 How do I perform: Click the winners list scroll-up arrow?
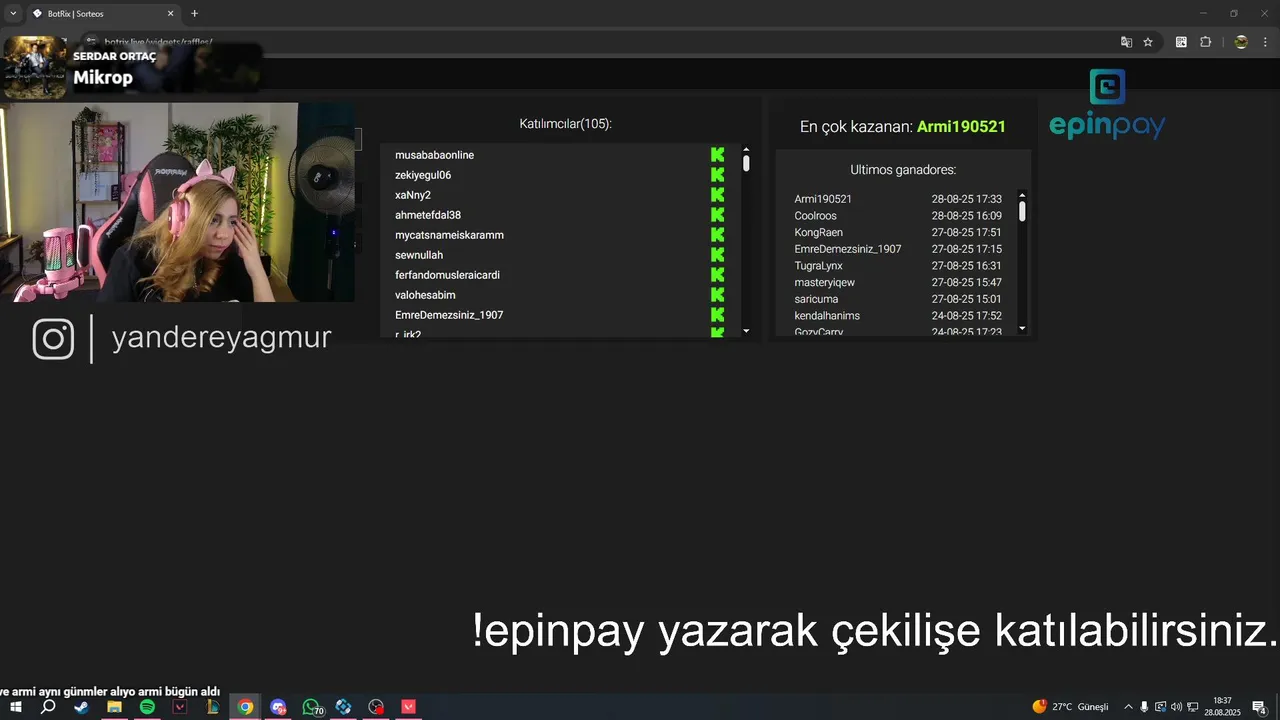tap(1022, 195)
